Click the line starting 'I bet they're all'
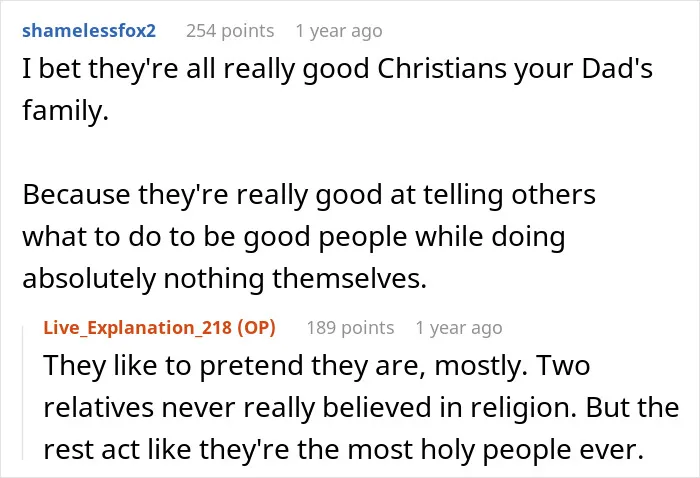Screen dimensions: 700x478 [338, 70]
